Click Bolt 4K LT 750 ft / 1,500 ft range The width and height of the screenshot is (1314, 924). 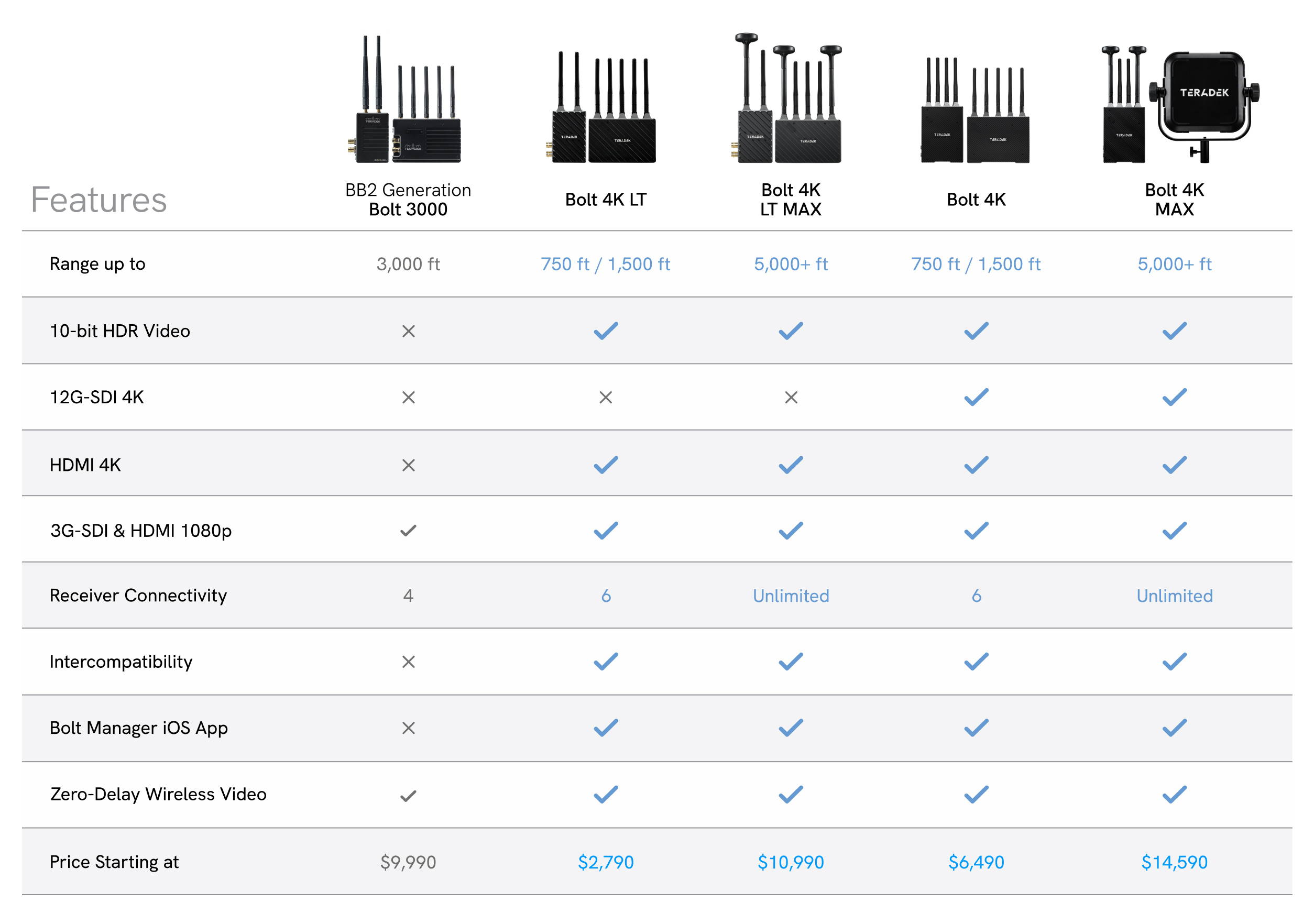click(606, 265)
